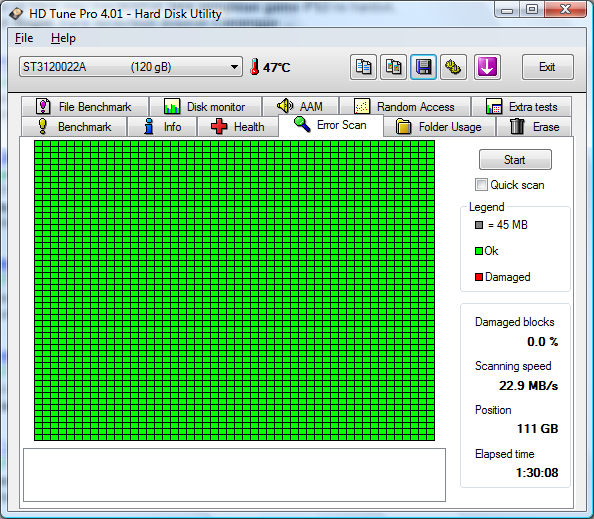Image resolution: width=594 pixels, height=519 pixels.
Task: Click the copy text to clipboard icon
Action: (x=363, y=67)
